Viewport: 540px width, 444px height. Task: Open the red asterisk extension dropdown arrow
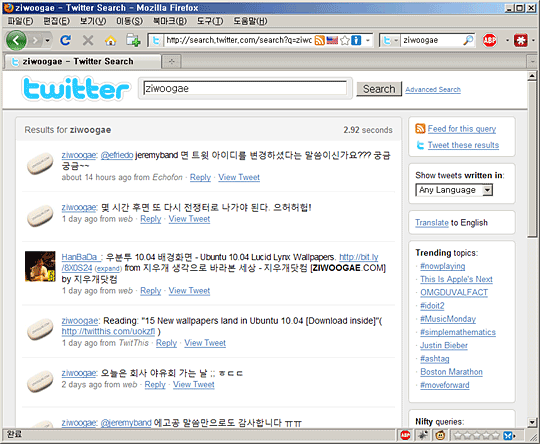pos(533,41)
